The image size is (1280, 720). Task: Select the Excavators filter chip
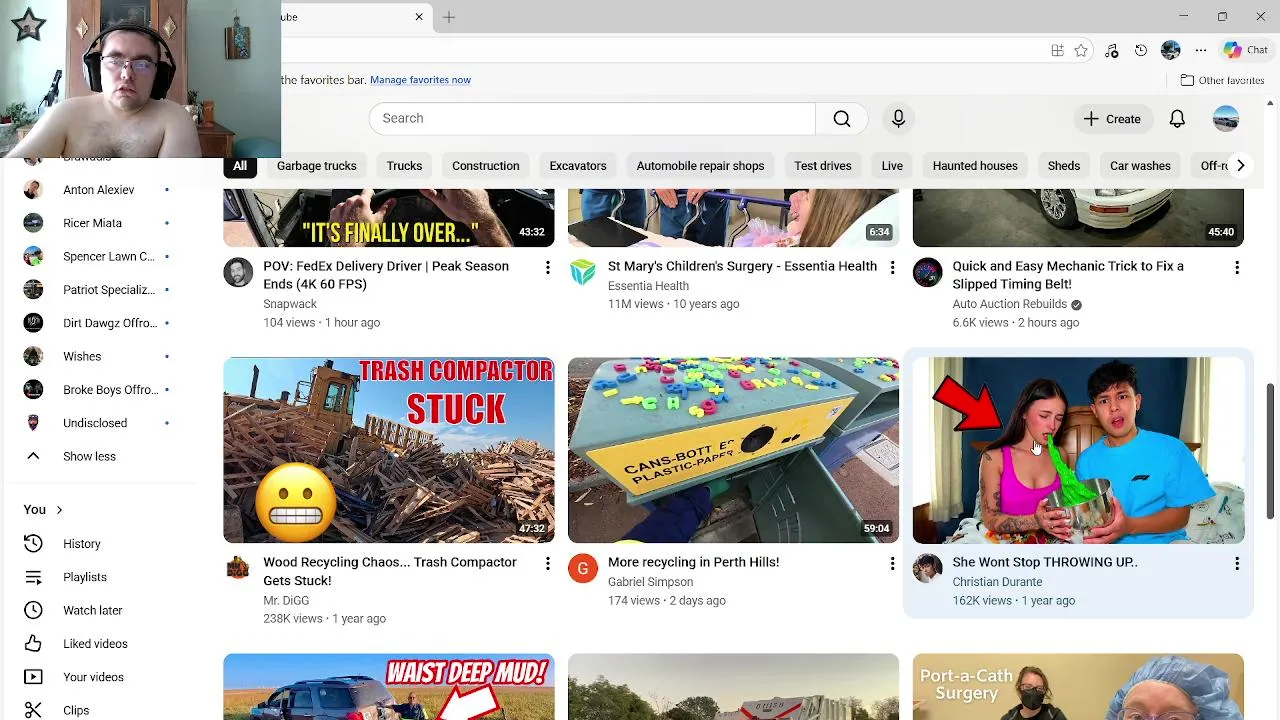[578, 166]
